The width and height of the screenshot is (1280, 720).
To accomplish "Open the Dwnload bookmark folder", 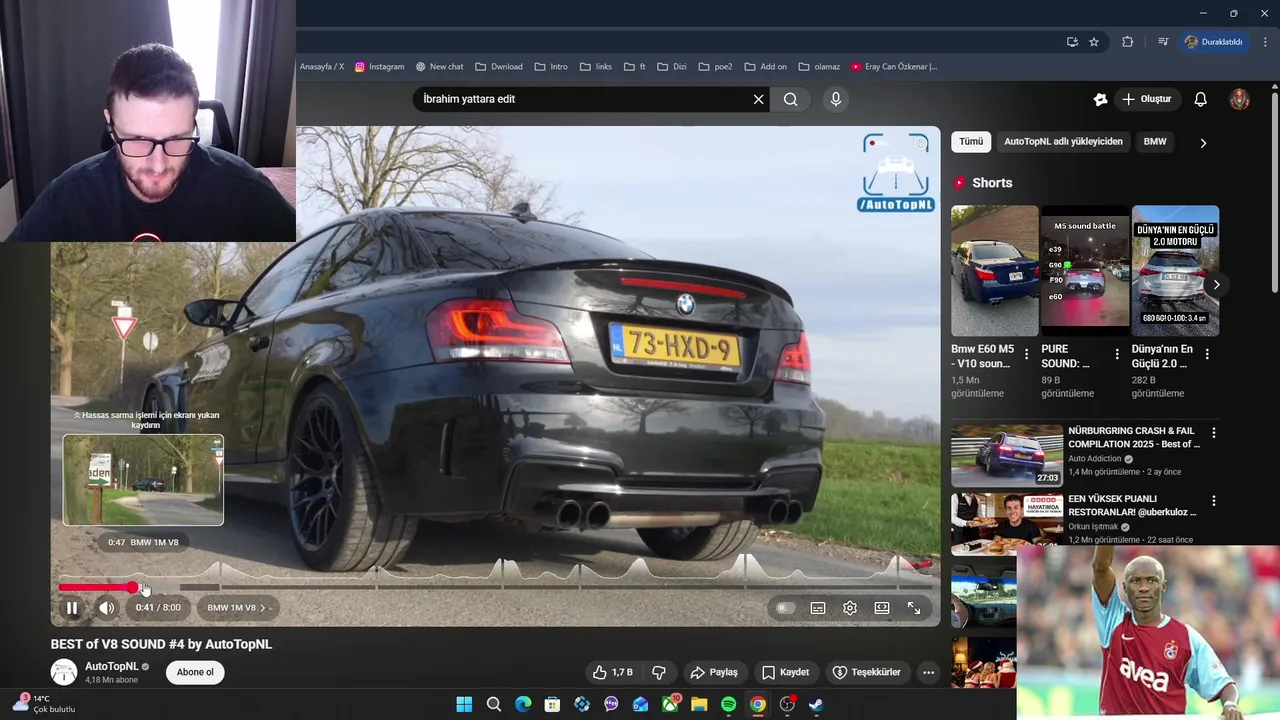I will [499, 67].
